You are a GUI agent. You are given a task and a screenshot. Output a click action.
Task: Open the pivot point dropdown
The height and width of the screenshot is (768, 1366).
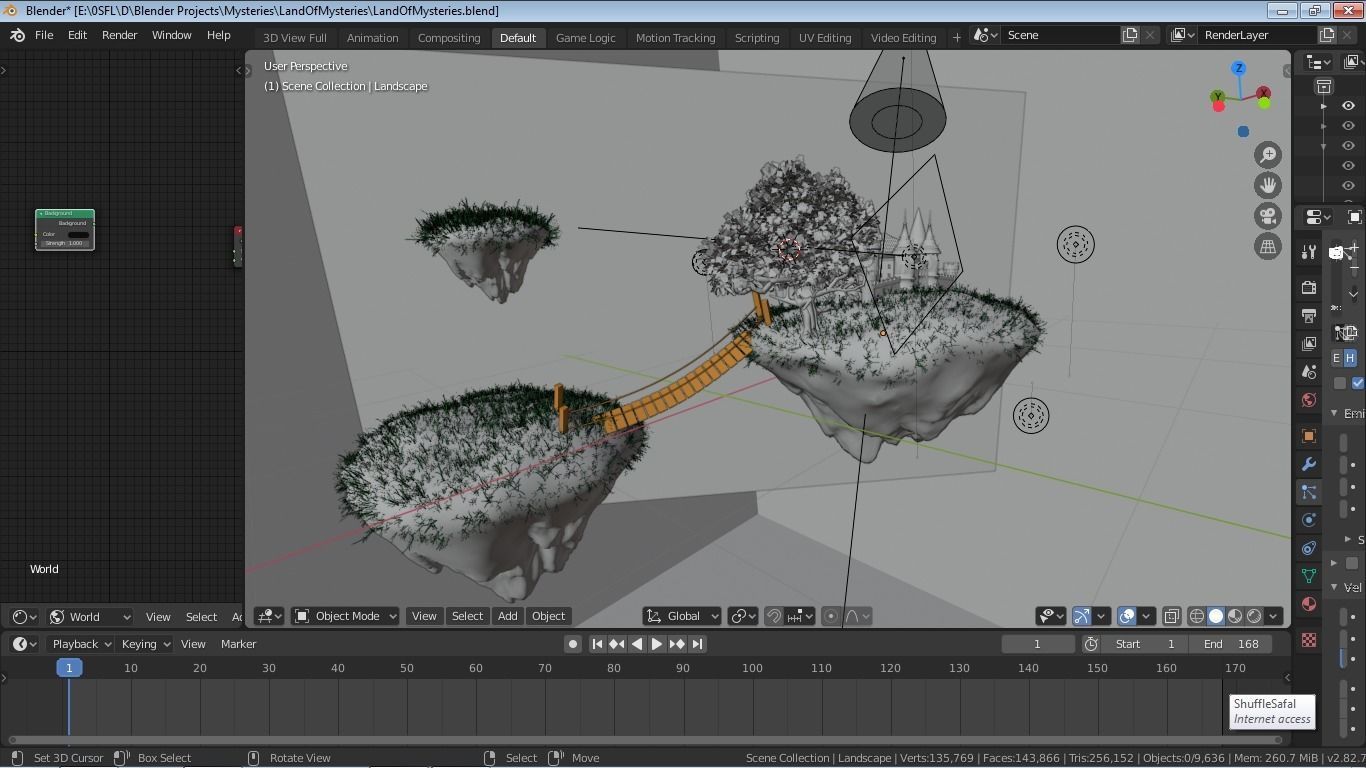pyautogui.click(x=743, y=616)
